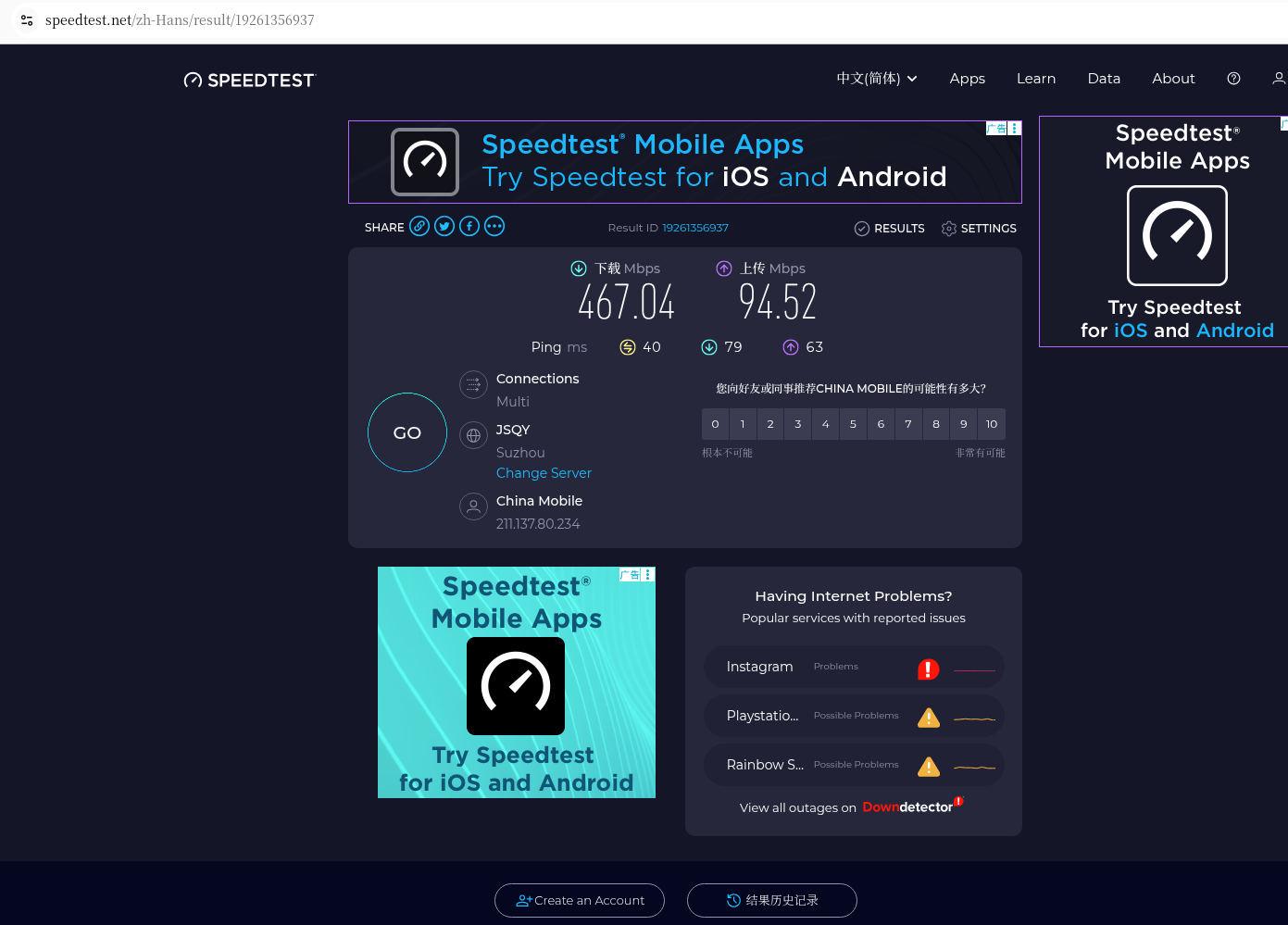Click the 467.04 download speed value
Viewport: 1288px width, 925px height.
pyautogui.click(x=627, y=303)
